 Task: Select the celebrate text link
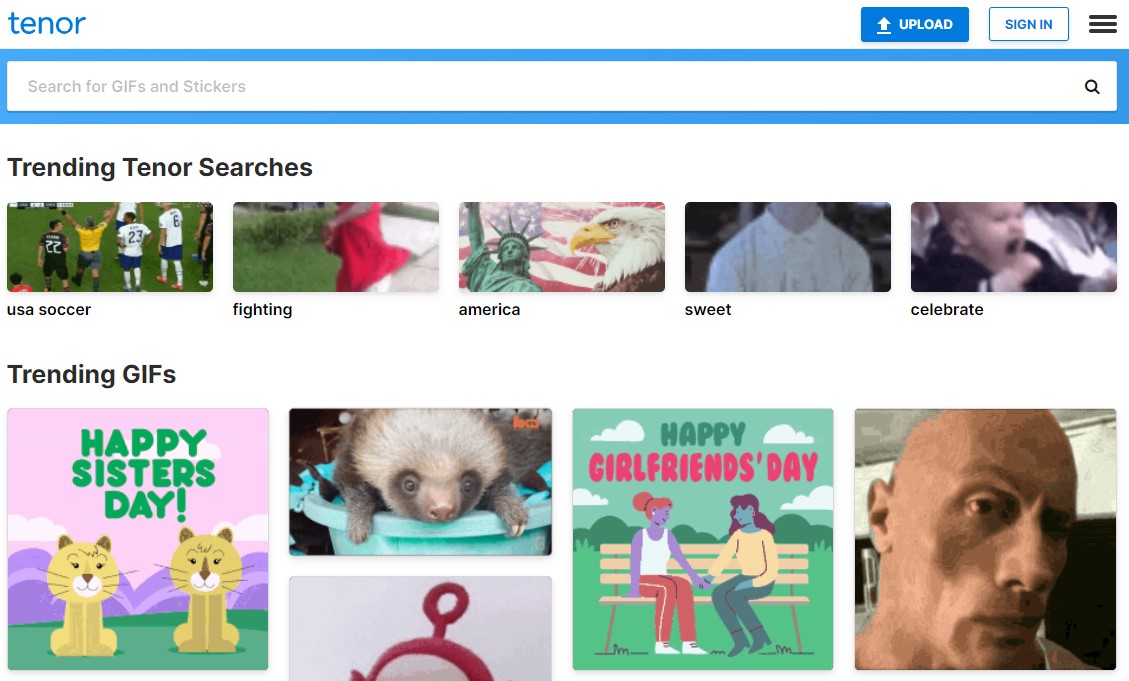tap(947, 310)
